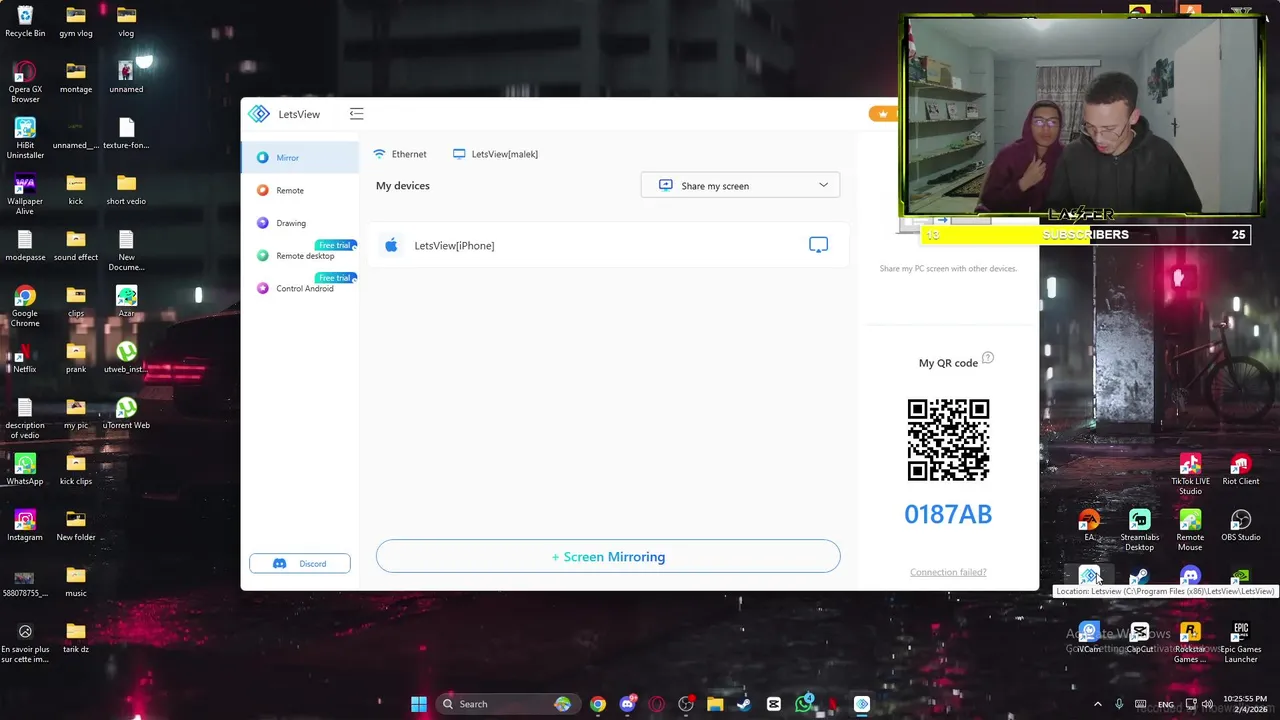The width and height of the screenshot is (1280, 720).
Task: Select the CapCut desktop shortcut
Action: 1139,638
